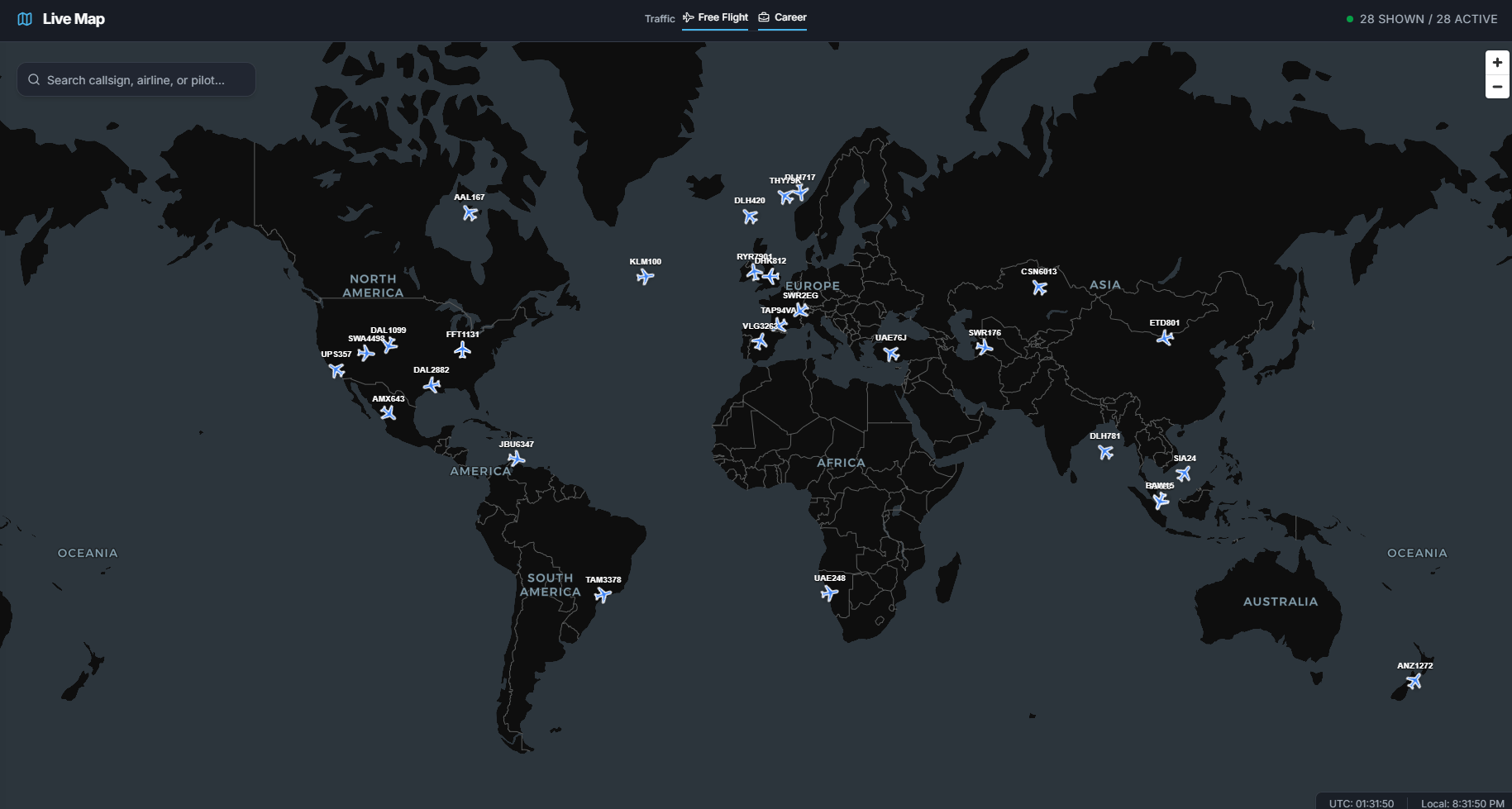The width and height of the screenshot is (1512, 809).
Task: Select the TAP94VA aircraft marker
Action: pos(780,325)
